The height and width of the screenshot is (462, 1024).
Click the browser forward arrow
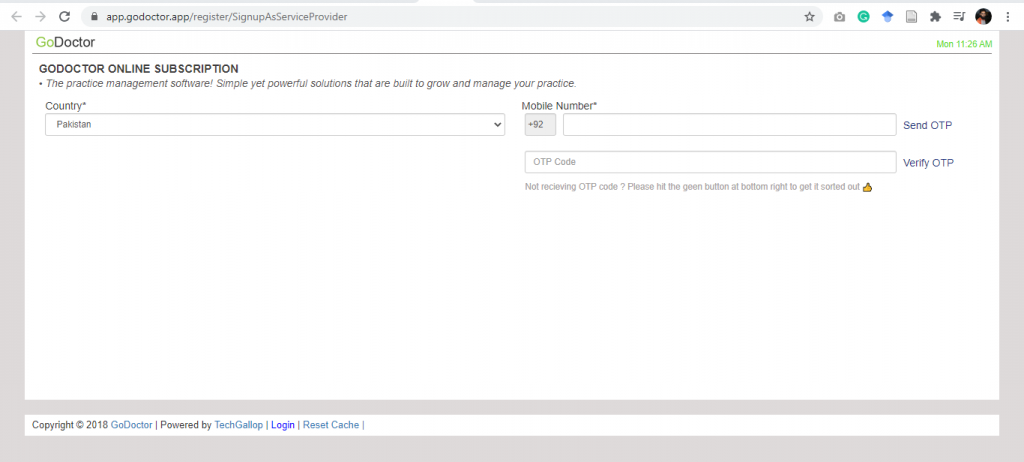tap(40, 16)
